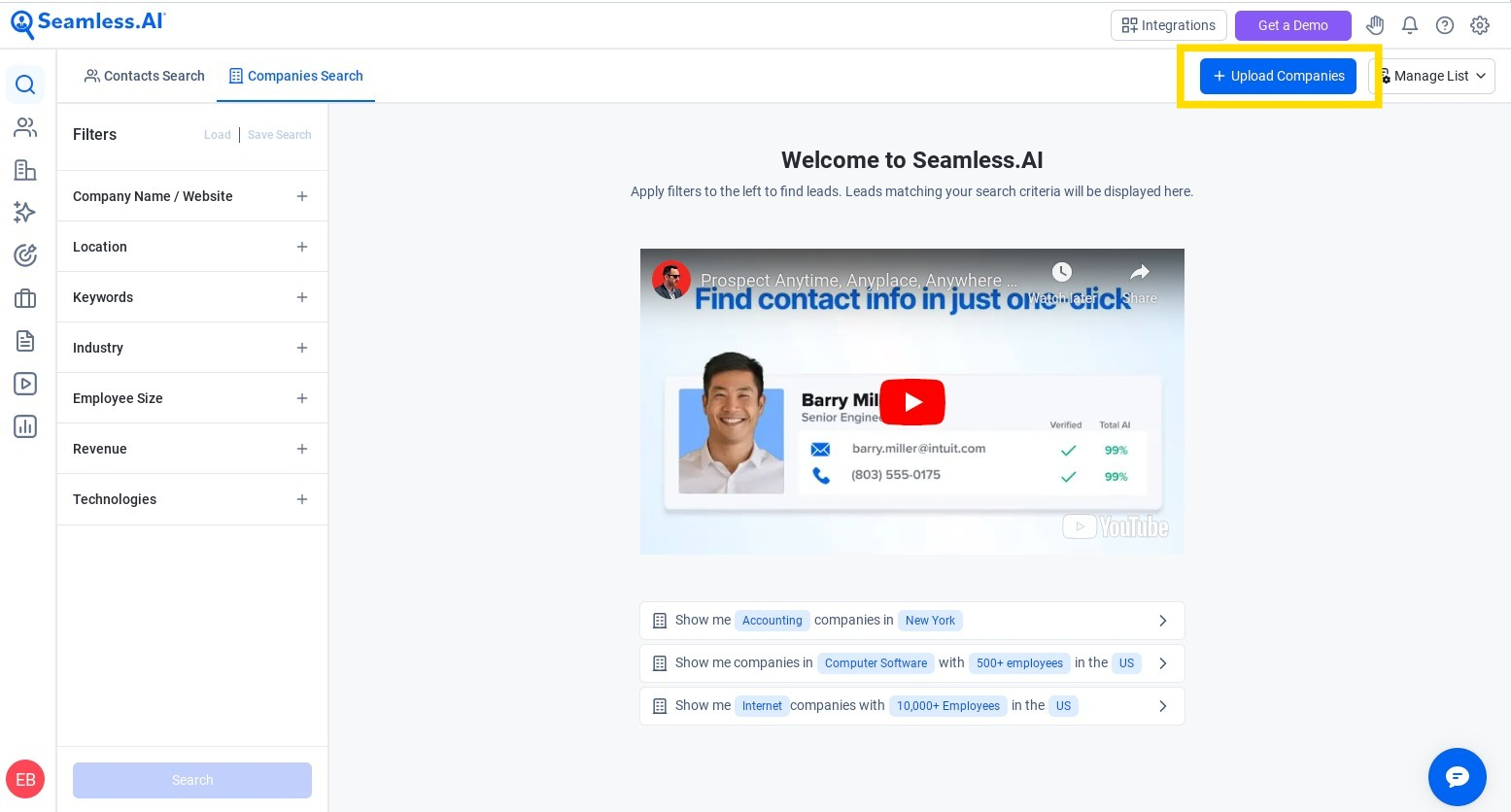Image resolution: width=1511 pixels, height=812 pixels.
Task: Select Computer Software 500+ employees suggestion
Action: tap(912, 663)
